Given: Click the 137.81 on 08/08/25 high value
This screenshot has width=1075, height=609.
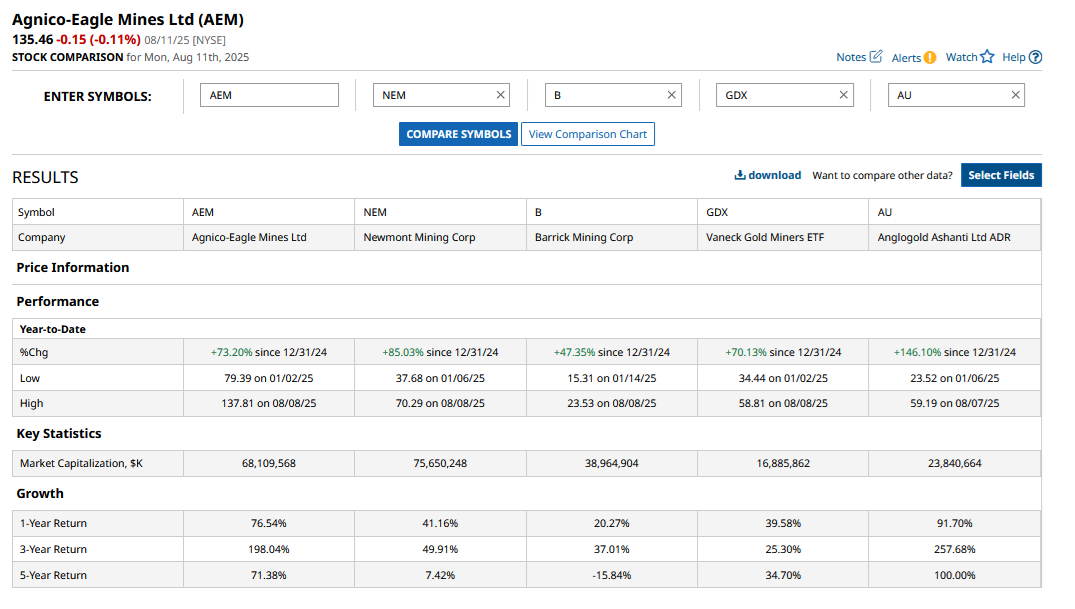Looking at the screenshot, I should pos(269,404).
